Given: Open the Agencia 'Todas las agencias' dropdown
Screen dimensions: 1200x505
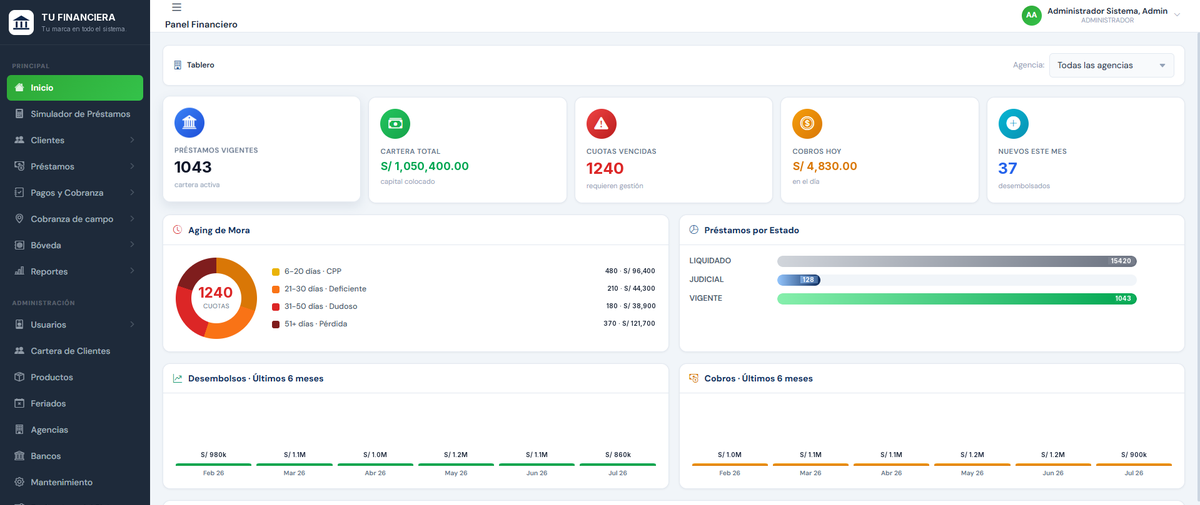Looking at the screenshot, I should [x=1111, y=65].
